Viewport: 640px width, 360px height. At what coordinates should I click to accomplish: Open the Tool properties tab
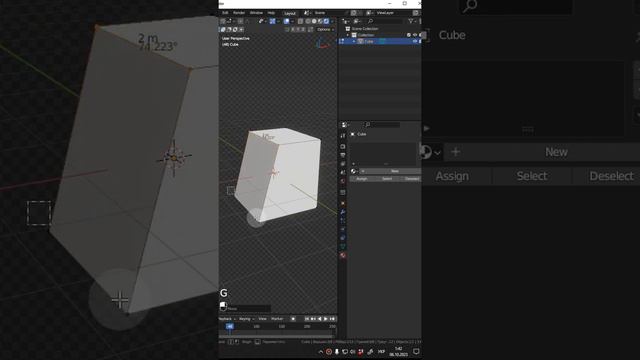coord(343,136)
